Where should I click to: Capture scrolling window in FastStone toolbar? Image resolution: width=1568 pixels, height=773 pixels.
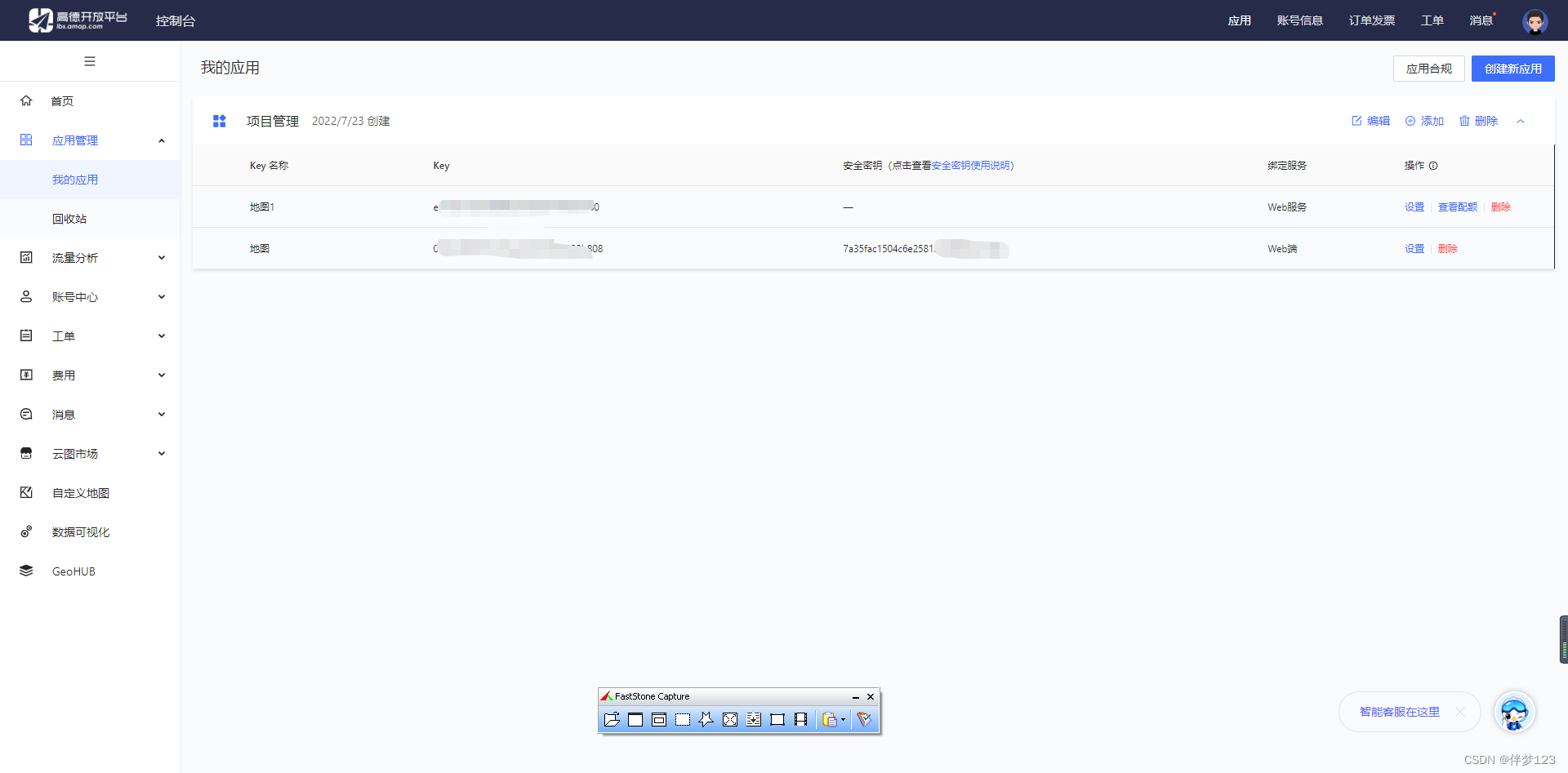coord(754,719)
